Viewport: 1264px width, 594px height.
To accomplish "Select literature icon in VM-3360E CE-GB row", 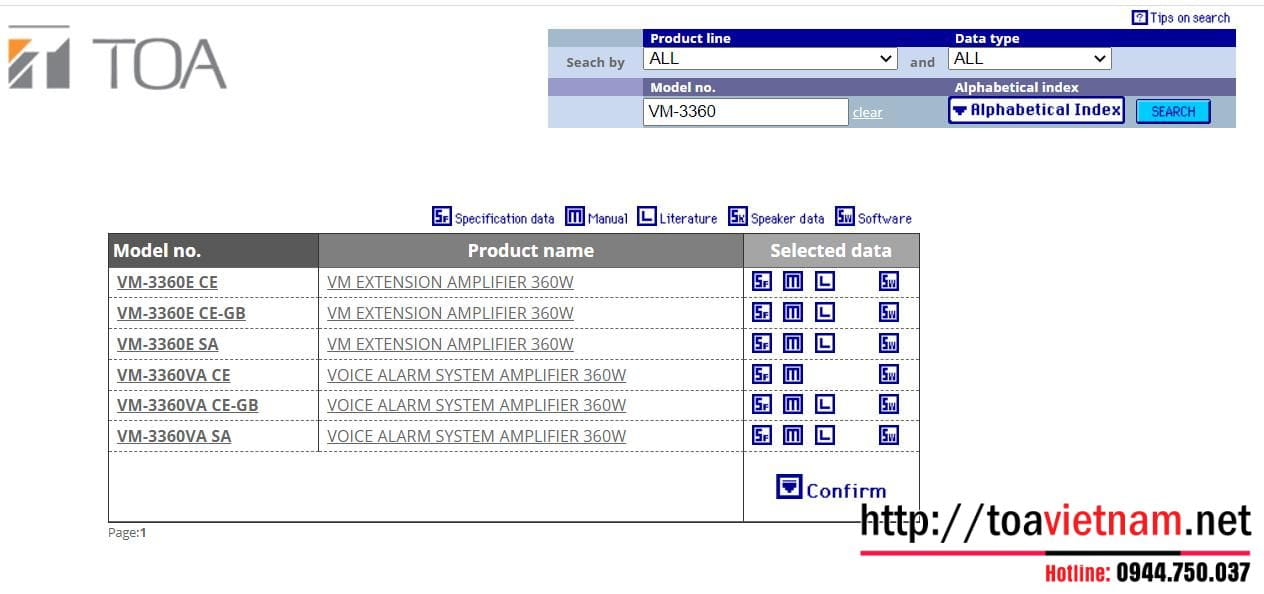I will pos(824,313).
